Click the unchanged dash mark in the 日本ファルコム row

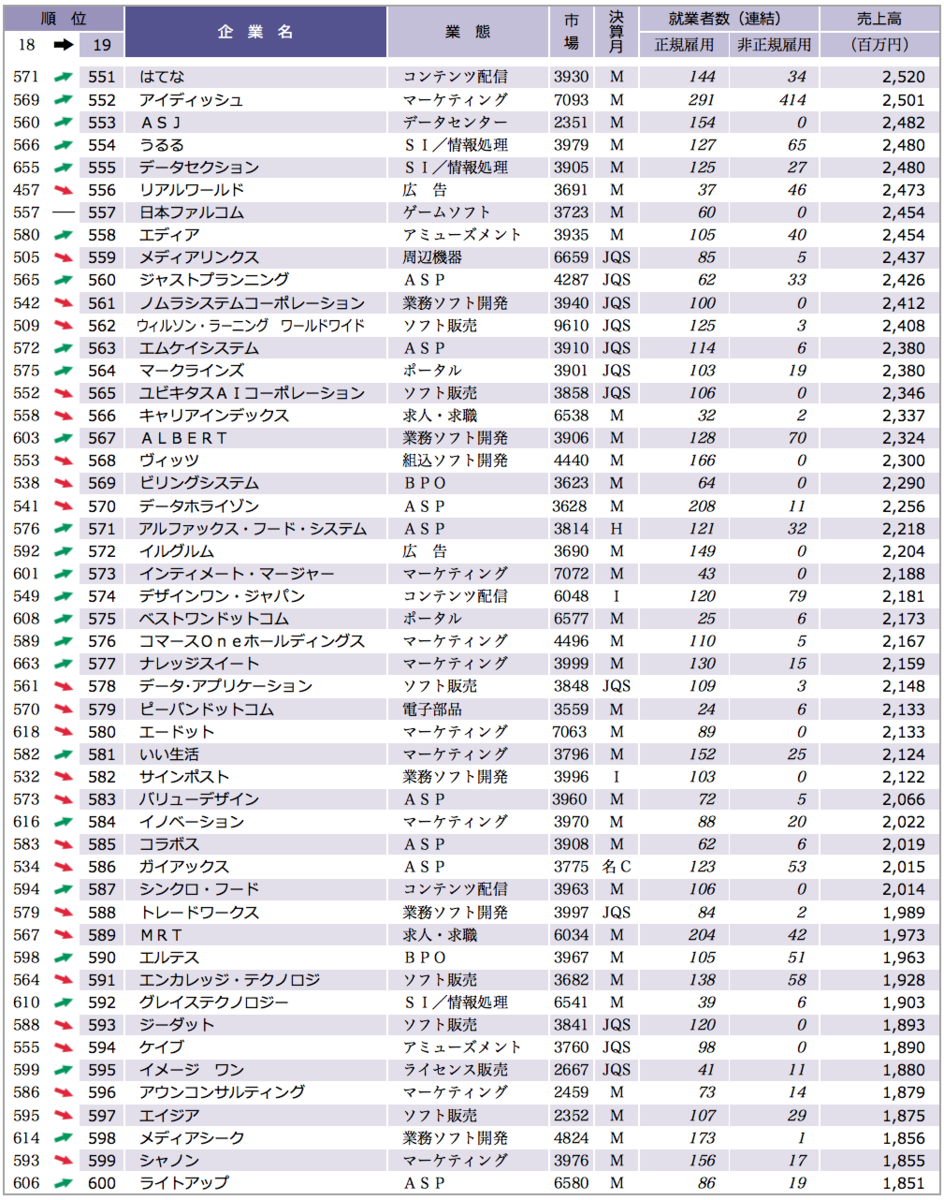click(x=64, y=213)
